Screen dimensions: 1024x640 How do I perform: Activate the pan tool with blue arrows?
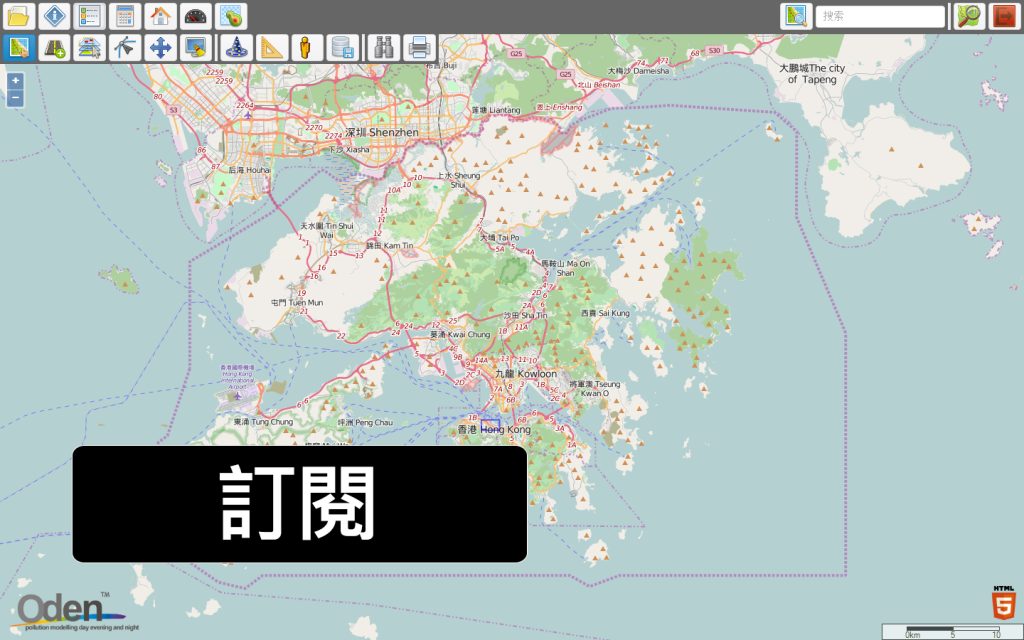pos(159,47)
